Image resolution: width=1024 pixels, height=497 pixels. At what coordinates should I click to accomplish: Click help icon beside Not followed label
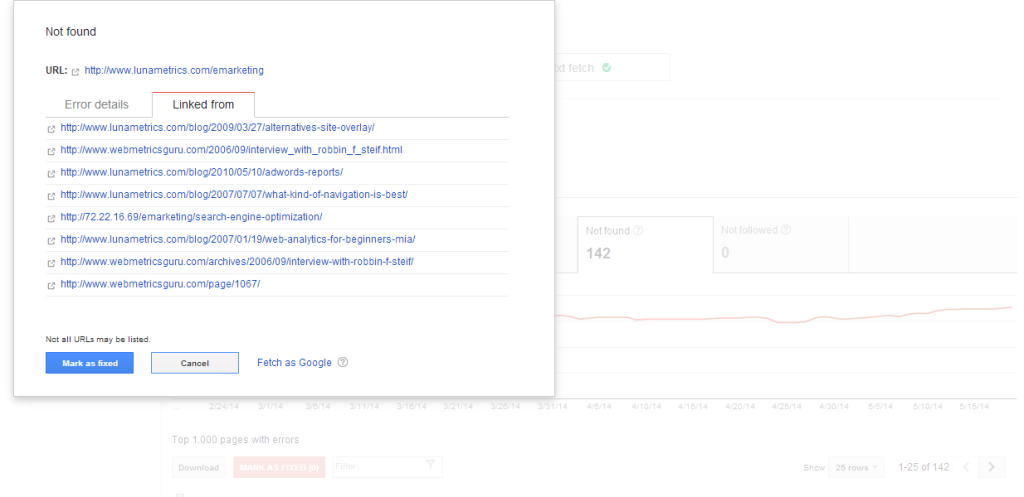click(786, 230)
